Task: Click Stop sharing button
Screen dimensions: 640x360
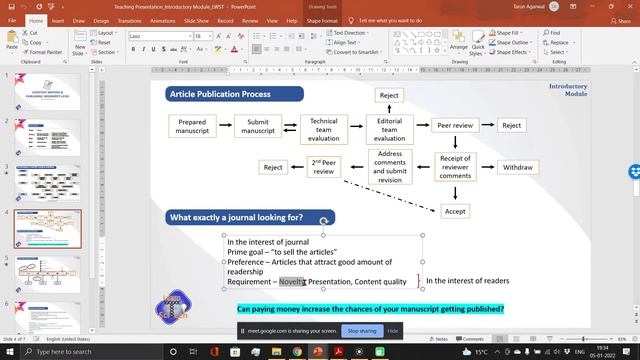Action: pos(362,331)
